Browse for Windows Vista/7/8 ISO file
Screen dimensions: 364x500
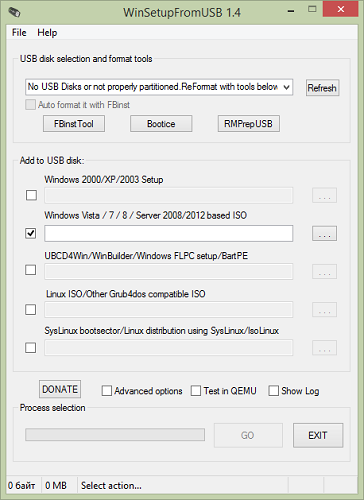point(324,233)
